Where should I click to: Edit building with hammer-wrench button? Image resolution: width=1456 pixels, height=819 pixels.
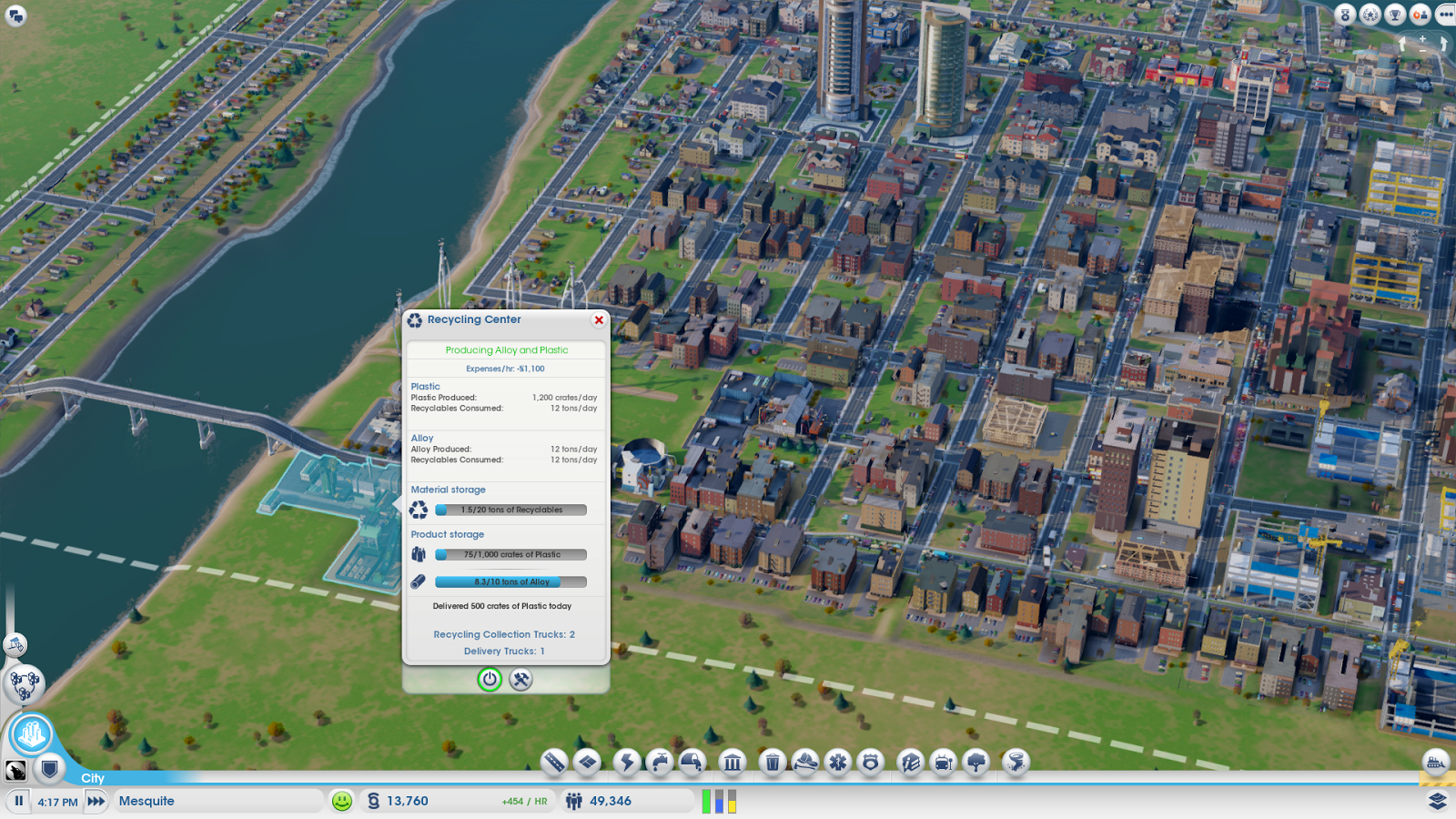(x=521, y=679)
